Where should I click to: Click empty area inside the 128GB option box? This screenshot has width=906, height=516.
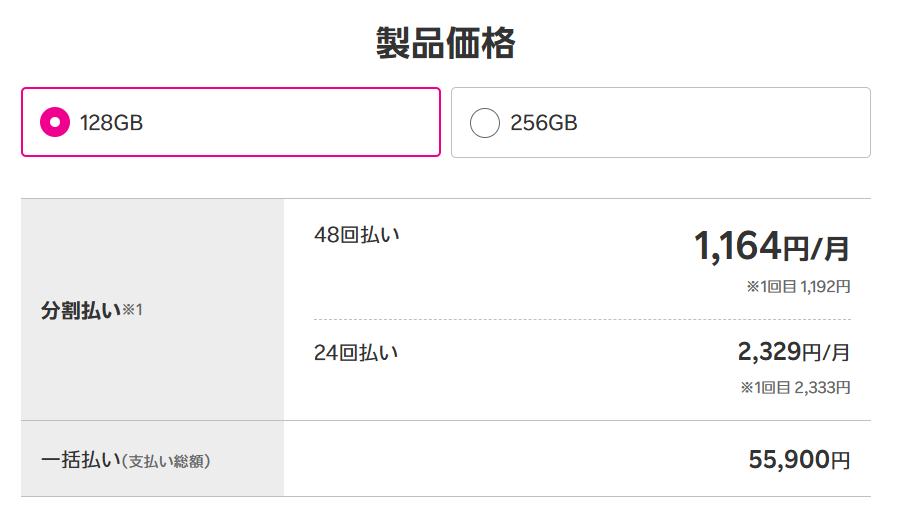(x=300, y=123)
